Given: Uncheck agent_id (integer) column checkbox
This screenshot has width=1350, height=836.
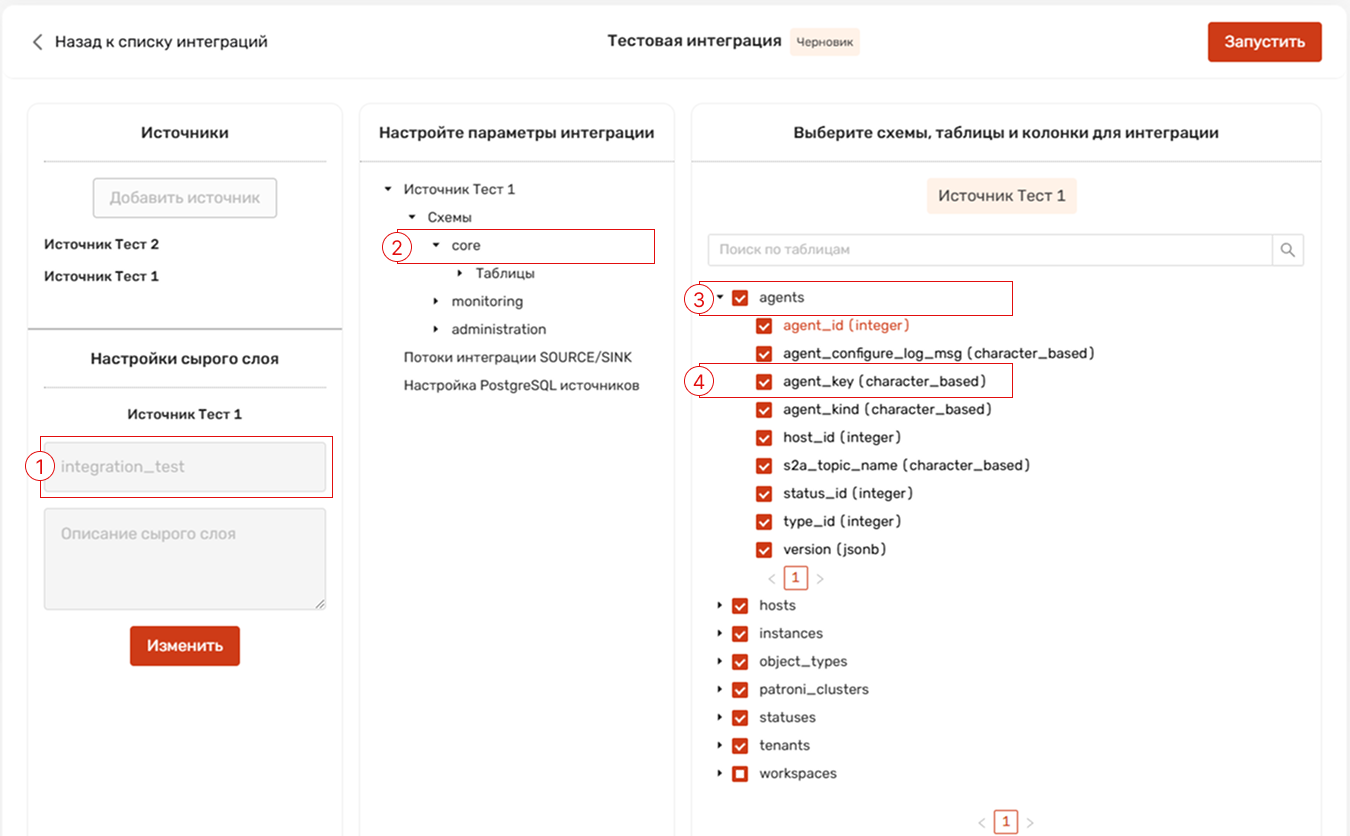Looking at the screenshot, I should click(764, 326).
